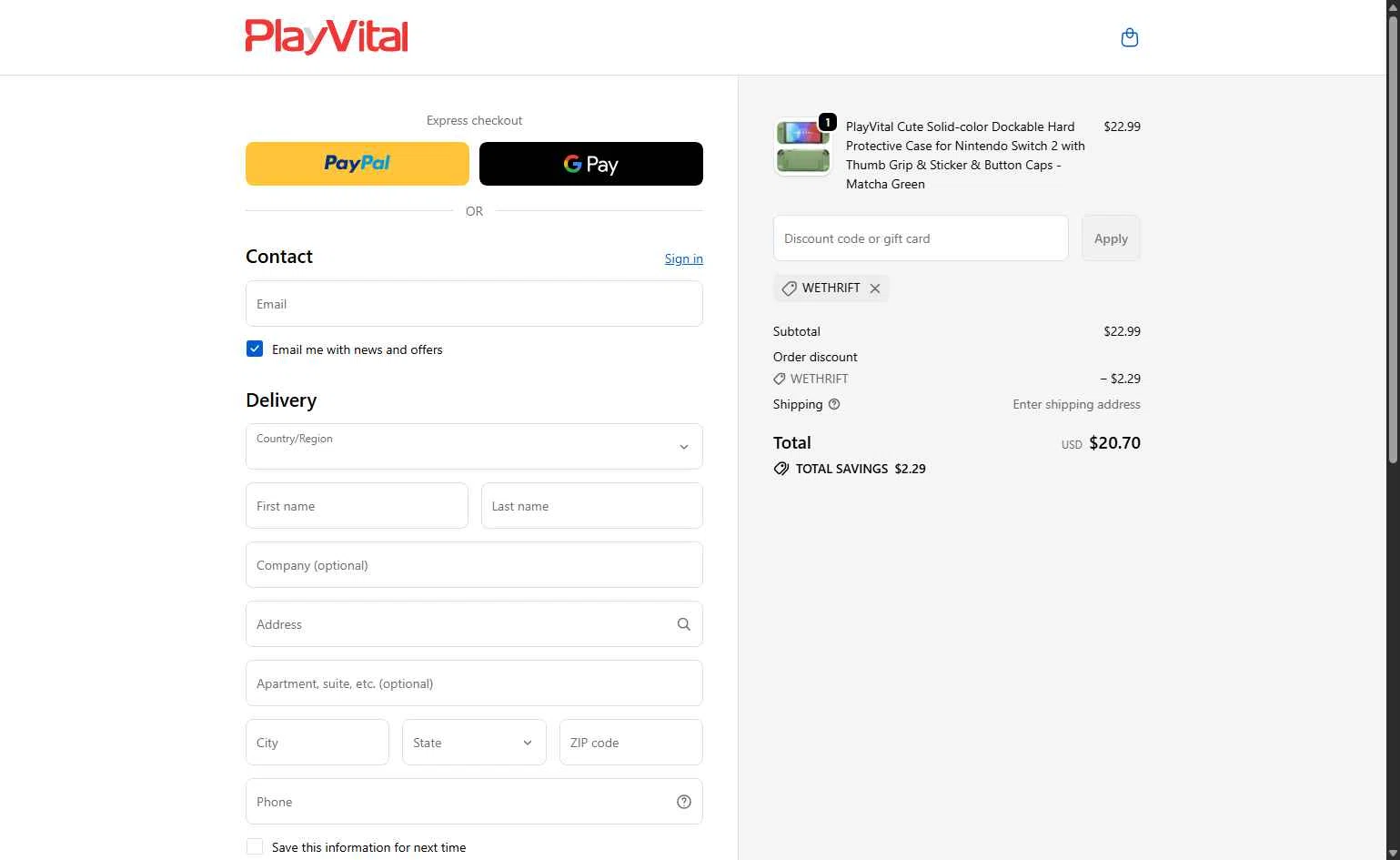Screen dimensions: 1400x860
Task: Open the shopping bag cart icon
Action: 1129,37
